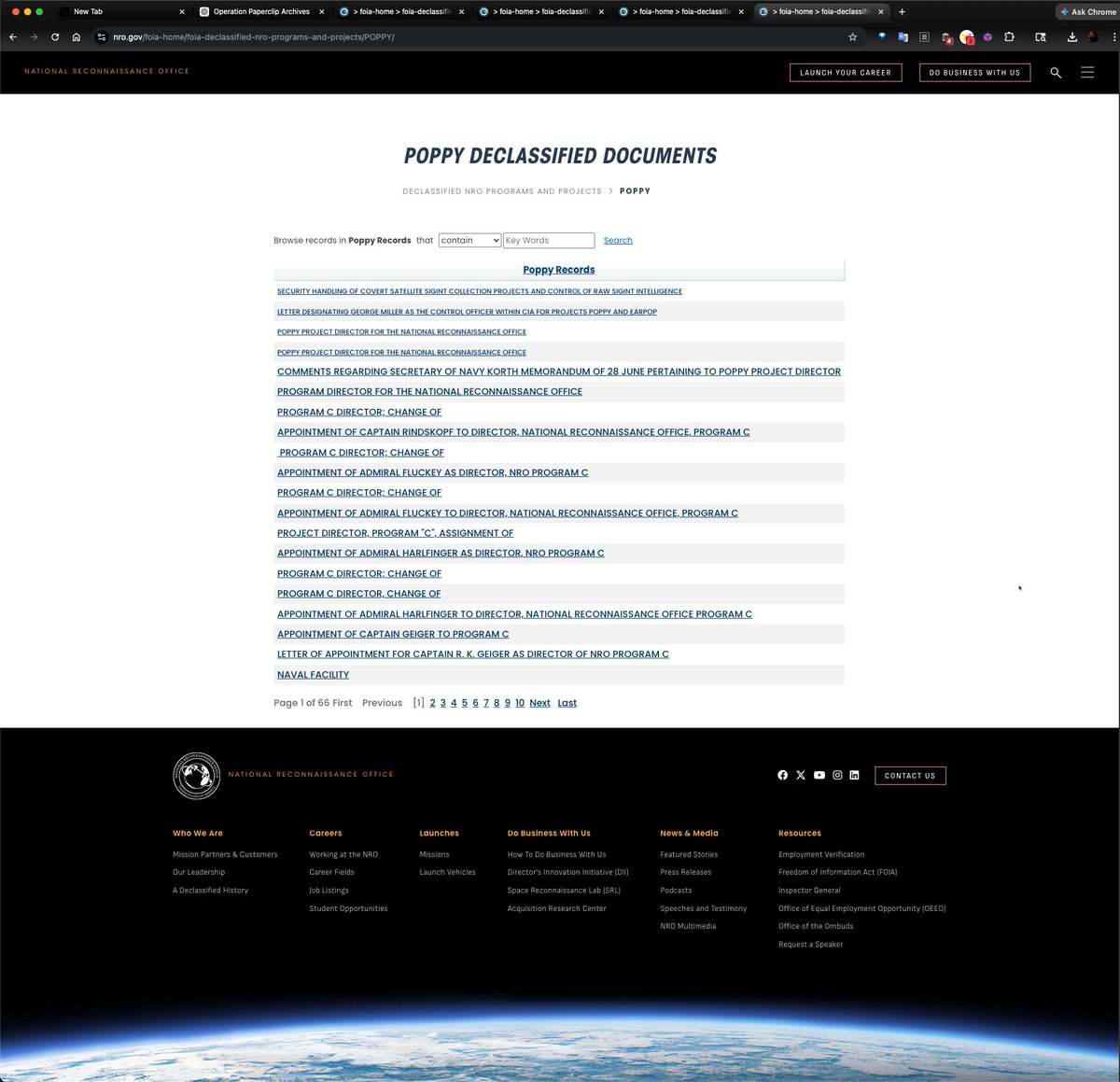Go to page 5 of records
Image resolution: width=1120 pixels, height=1082 pixels.
coord(465,703)
